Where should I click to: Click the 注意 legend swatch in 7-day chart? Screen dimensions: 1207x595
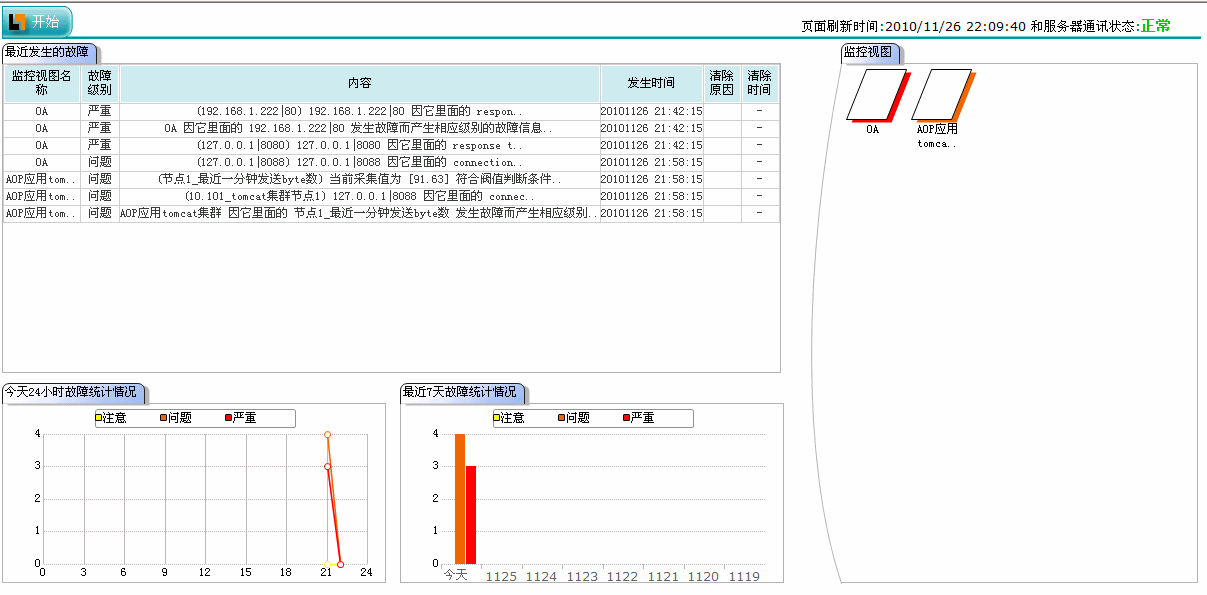[497, 418]
